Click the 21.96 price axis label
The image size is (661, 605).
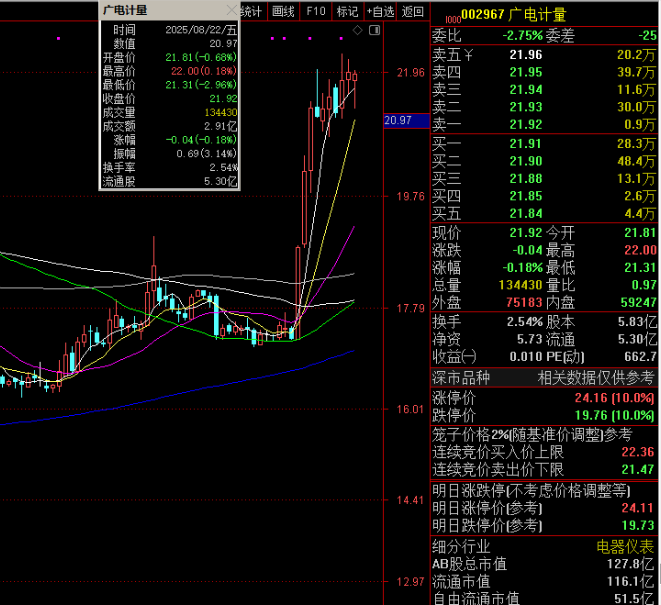click(x=411, y=73)
